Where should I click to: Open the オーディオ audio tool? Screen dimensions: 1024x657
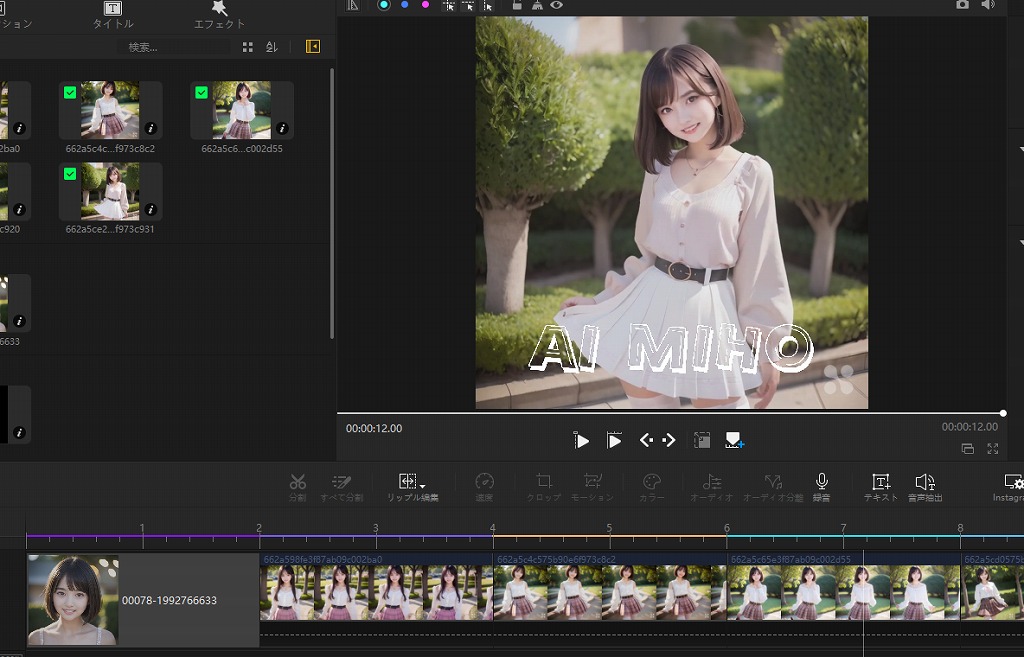tap(711, 487)
